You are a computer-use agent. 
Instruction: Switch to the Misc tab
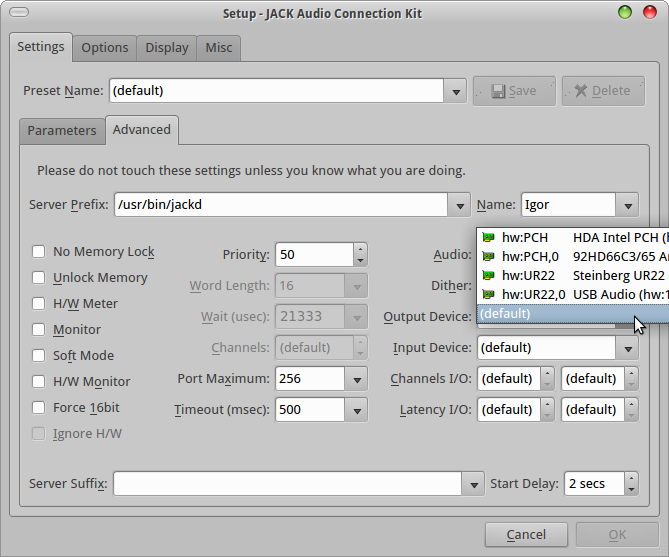pos(218,48)
